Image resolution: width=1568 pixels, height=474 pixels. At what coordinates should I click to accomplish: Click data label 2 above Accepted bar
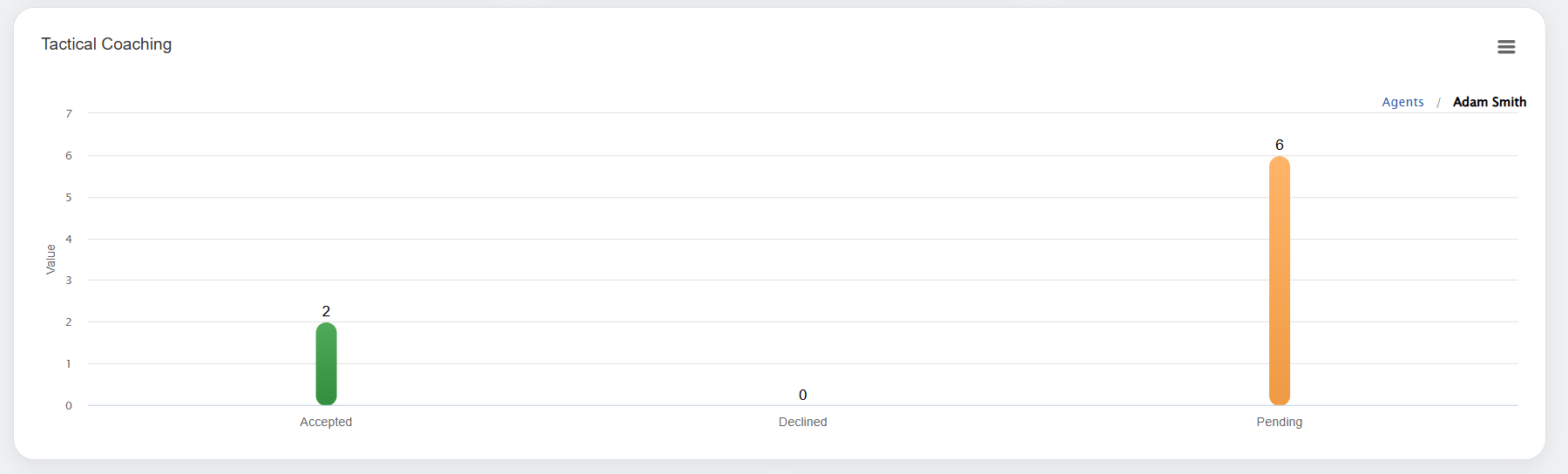click(x=326, y=311)
